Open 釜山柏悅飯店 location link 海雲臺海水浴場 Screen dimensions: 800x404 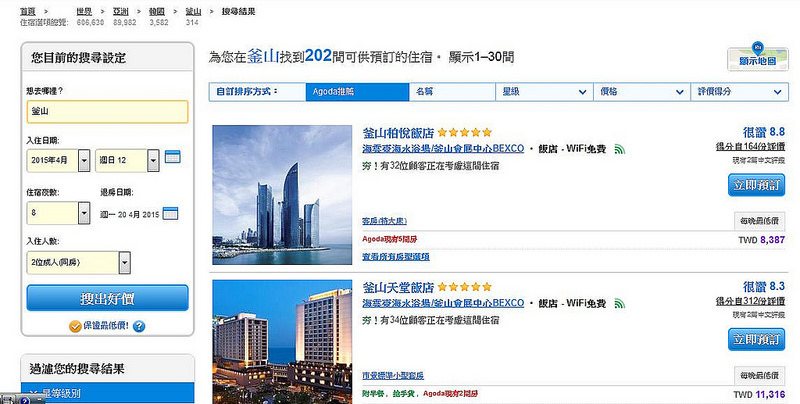(443, 148)
